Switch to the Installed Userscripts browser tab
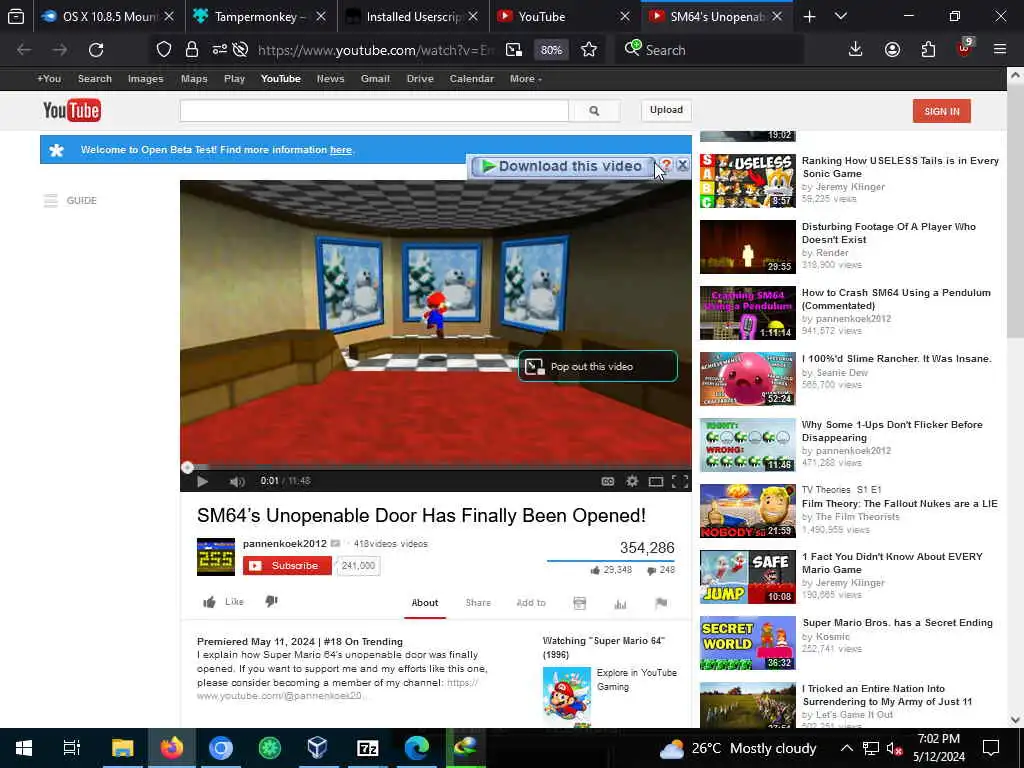Image resolution: width=1024 pixels, height=768 pixels. pos(413,16)
